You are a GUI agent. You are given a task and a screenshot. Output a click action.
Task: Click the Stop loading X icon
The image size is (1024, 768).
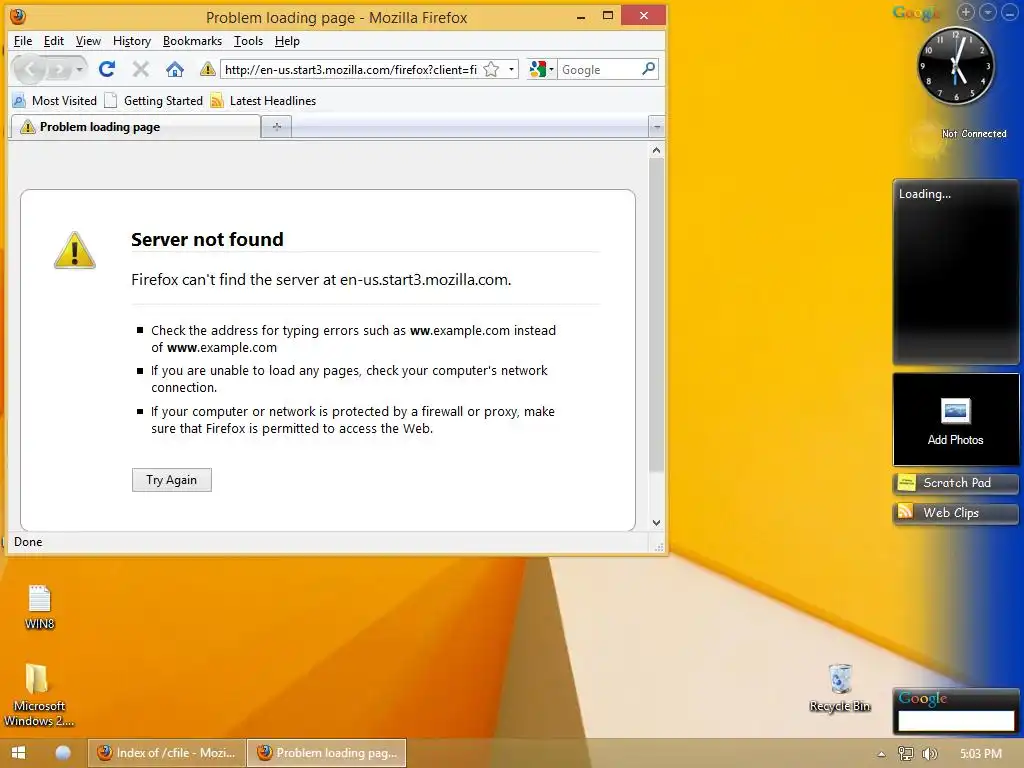[x=140, y=69]
